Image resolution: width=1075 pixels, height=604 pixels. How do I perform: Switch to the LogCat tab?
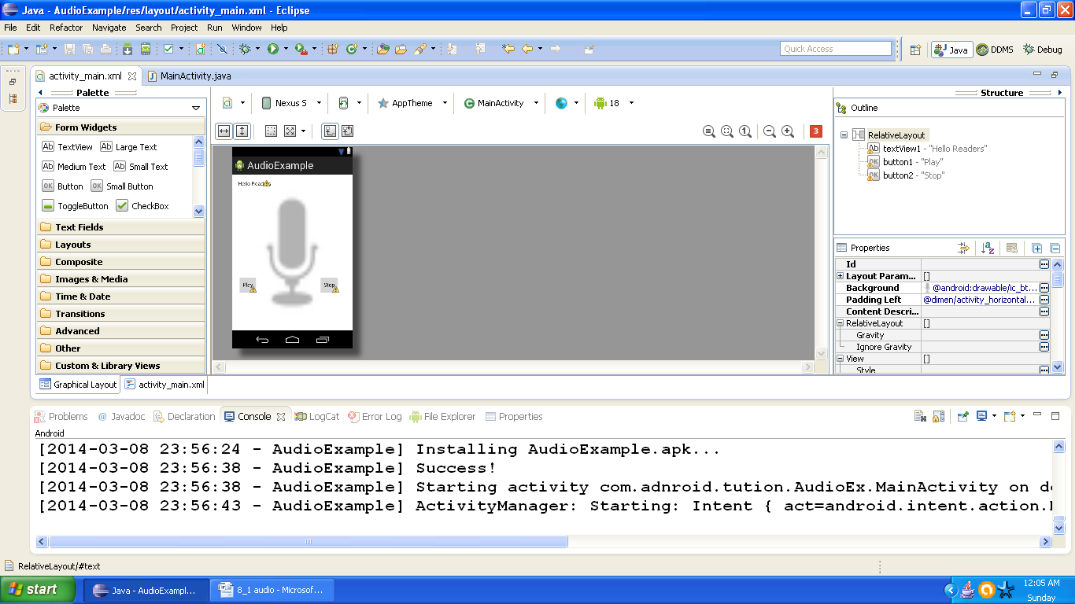(317, 416)
